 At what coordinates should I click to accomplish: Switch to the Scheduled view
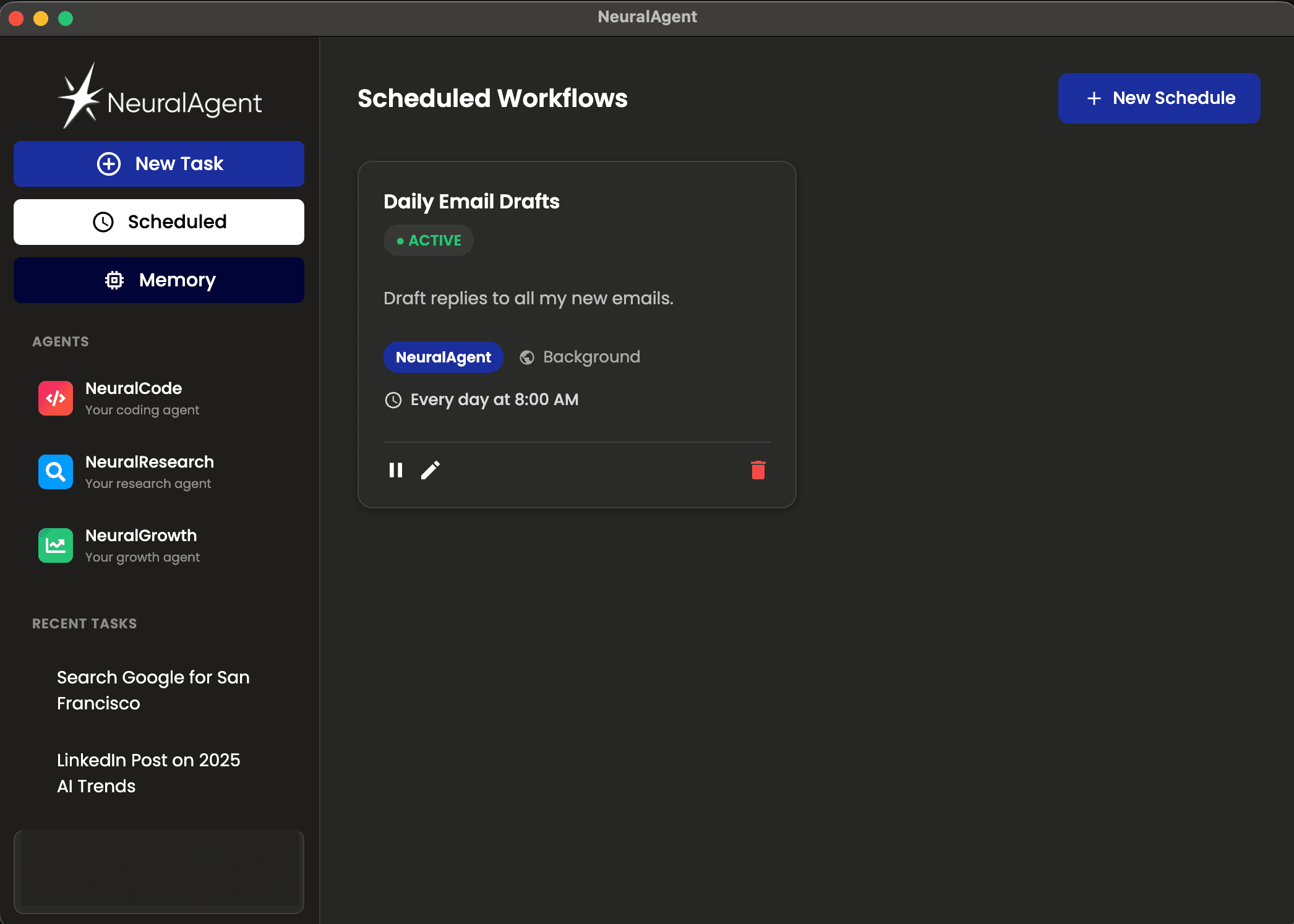click(158, 222)
